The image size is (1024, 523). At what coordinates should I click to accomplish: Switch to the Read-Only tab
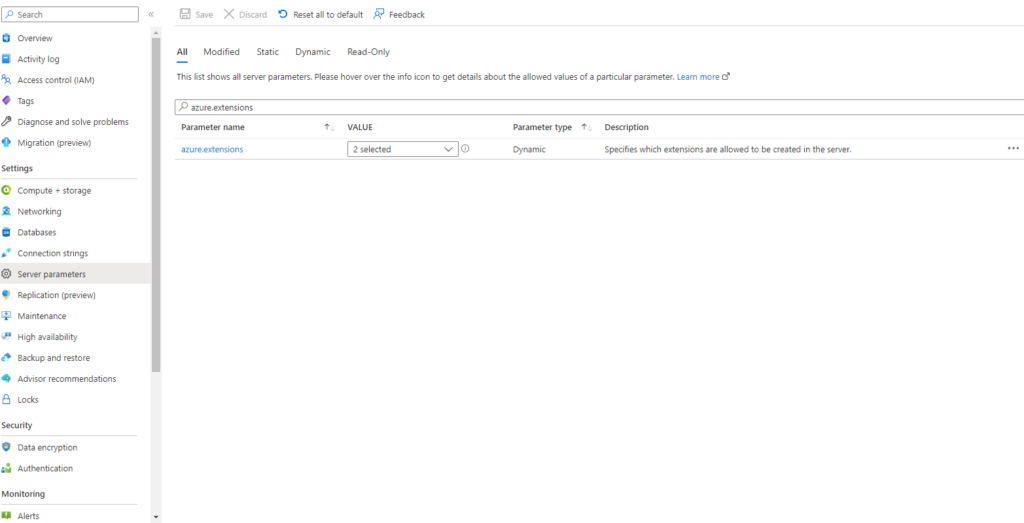coord(368,52)
